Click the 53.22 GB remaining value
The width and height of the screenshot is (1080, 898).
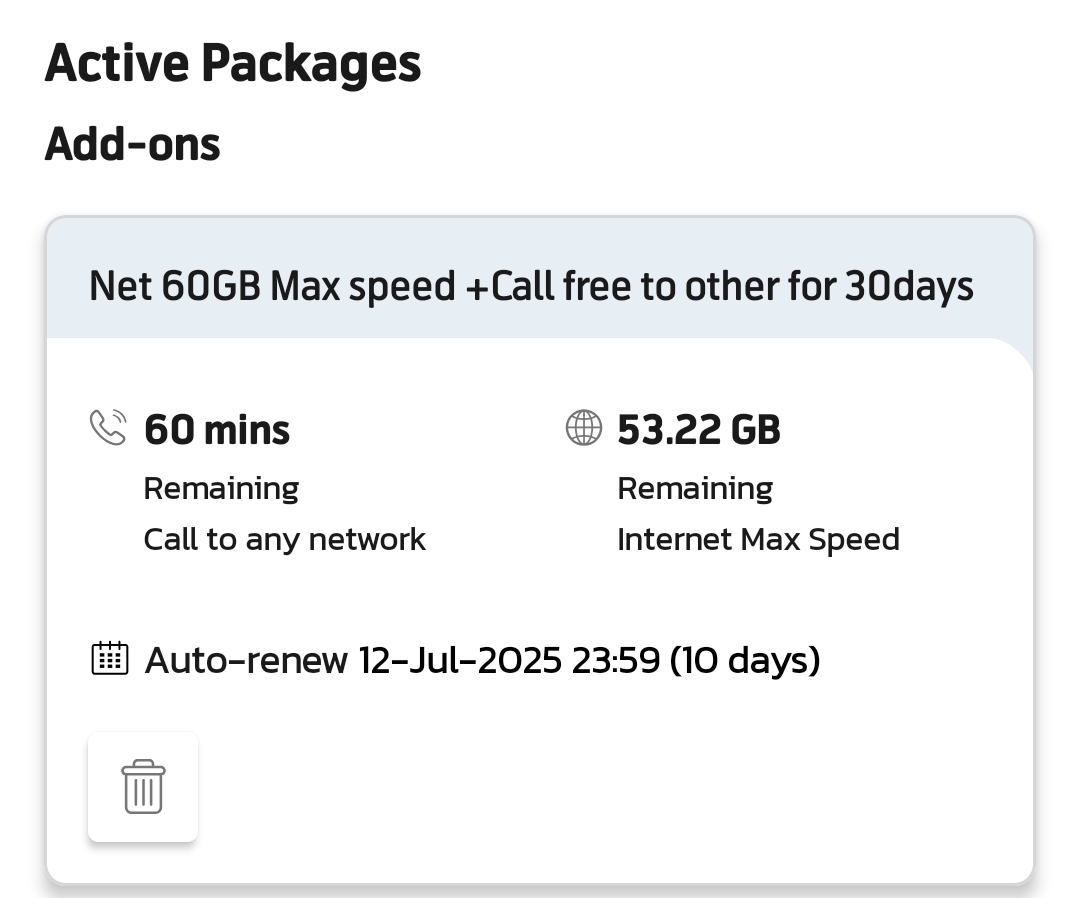coord(698,430)
